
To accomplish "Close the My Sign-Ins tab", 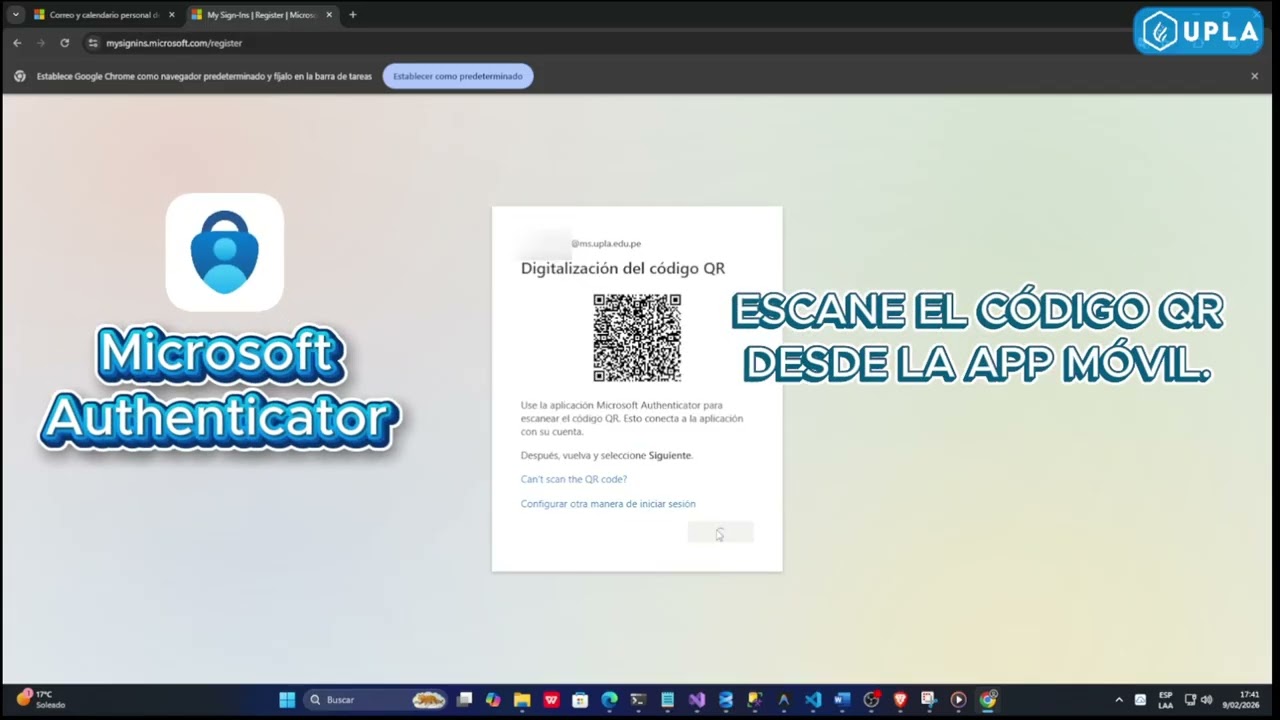I will pyautogui.click(x=329, y=15).
